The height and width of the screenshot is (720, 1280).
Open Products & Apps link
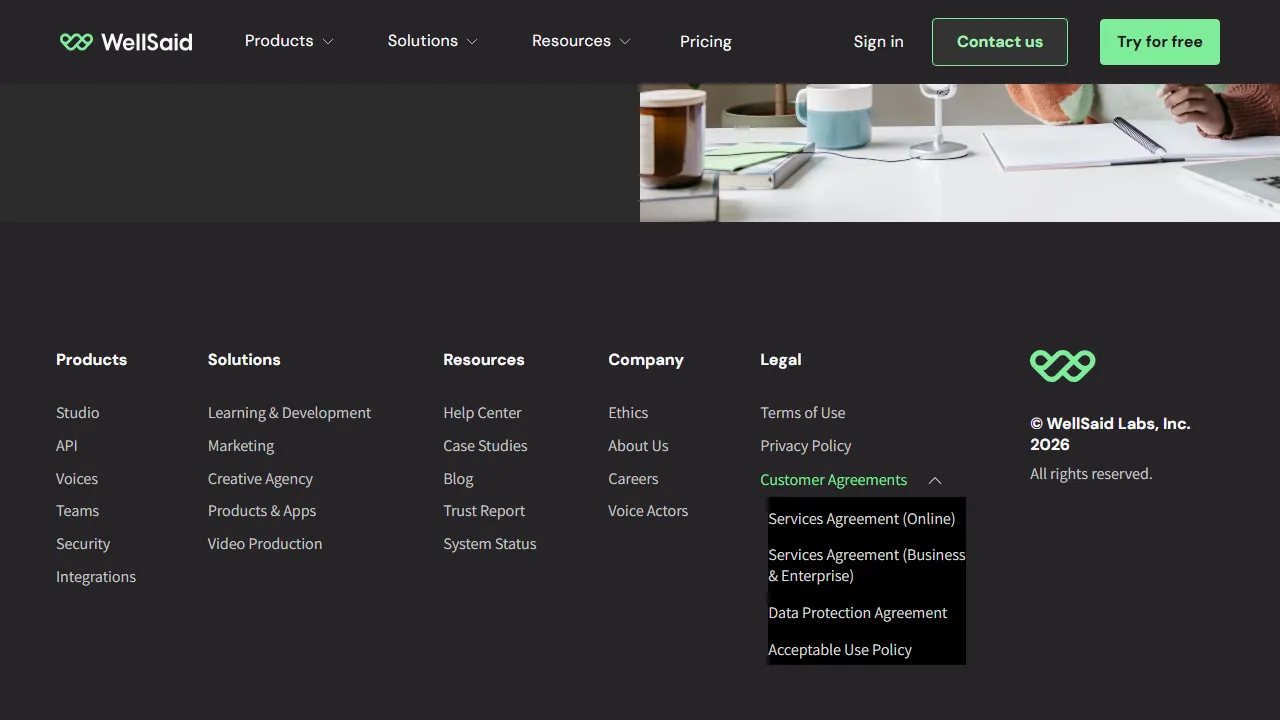pyautogui.click(x=262, y=511)
